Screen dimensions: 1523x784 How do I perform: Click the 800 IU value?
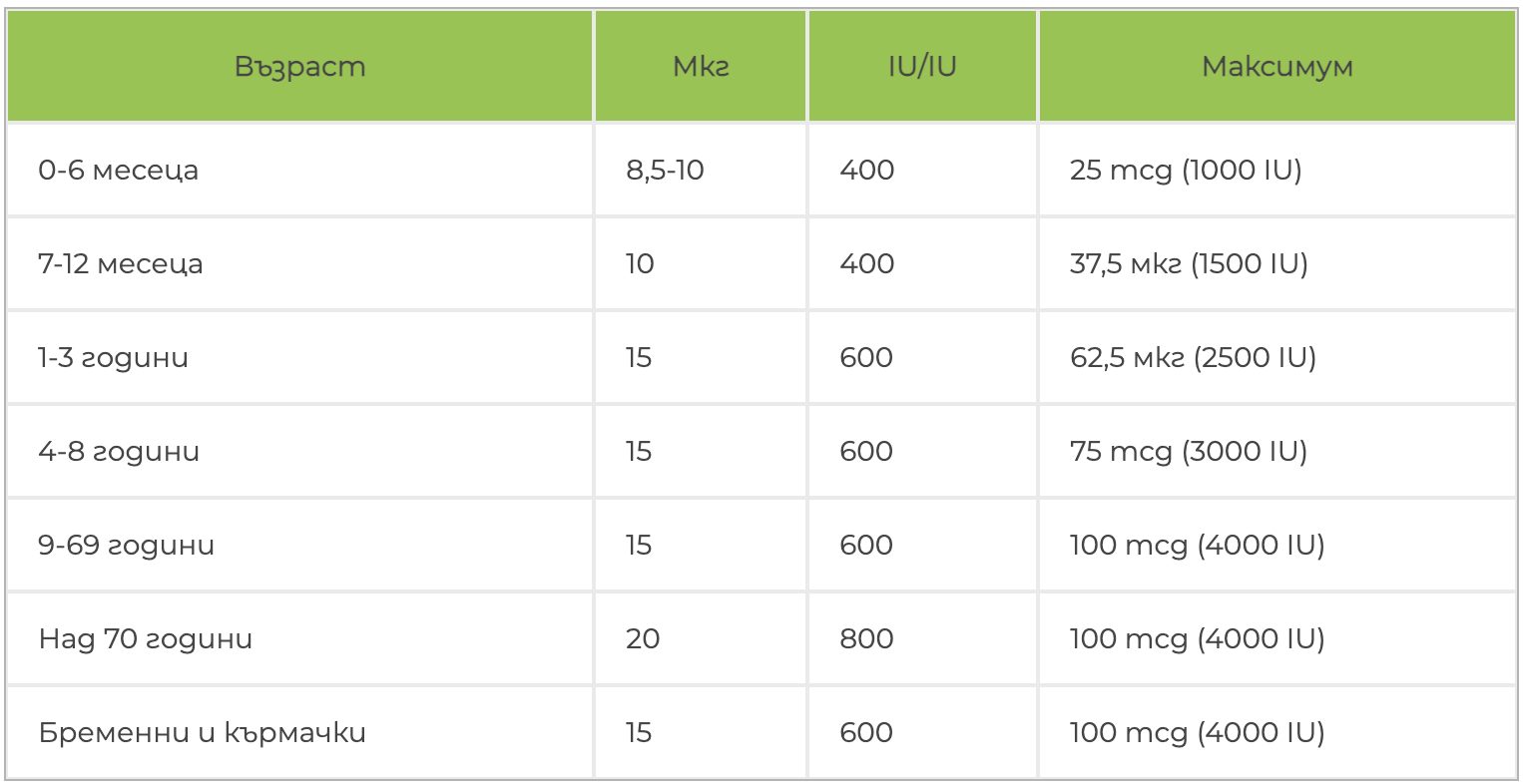point(866,639)
